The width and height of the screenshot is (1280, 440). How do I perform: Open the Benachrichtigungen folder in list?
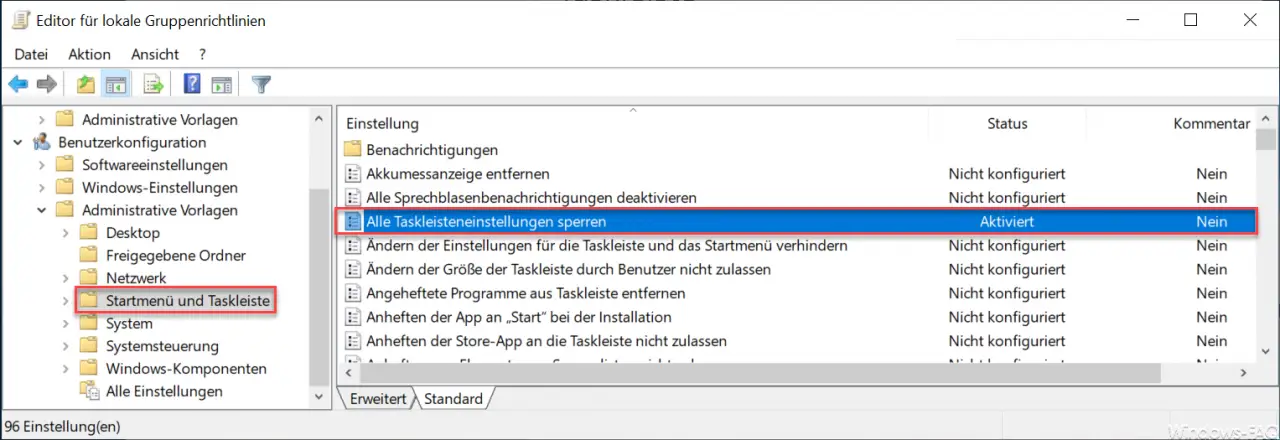[x=432, y=150]
